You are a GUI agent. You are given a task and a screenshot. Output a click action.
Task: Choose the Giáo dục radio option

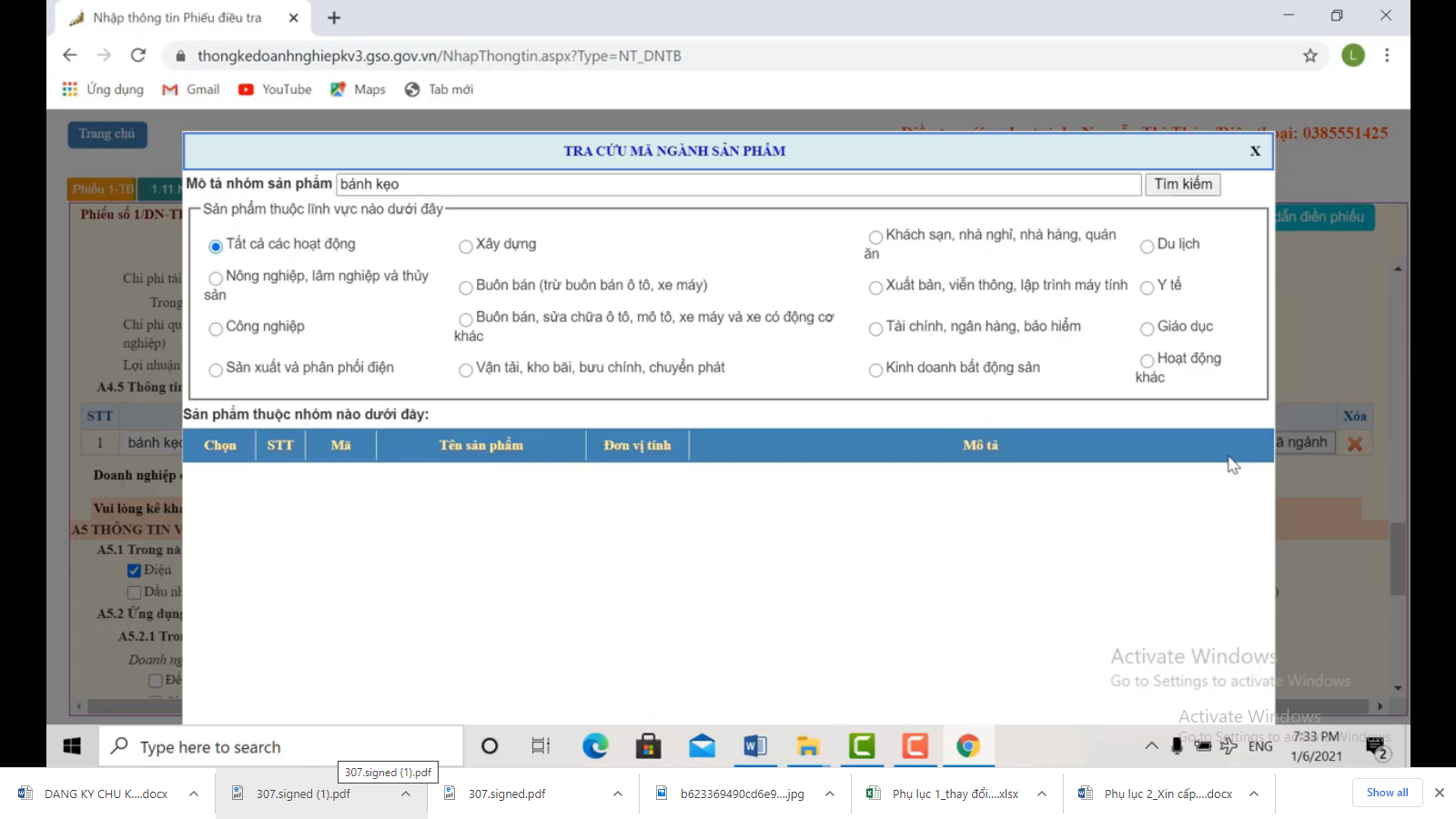[1148, 329]
